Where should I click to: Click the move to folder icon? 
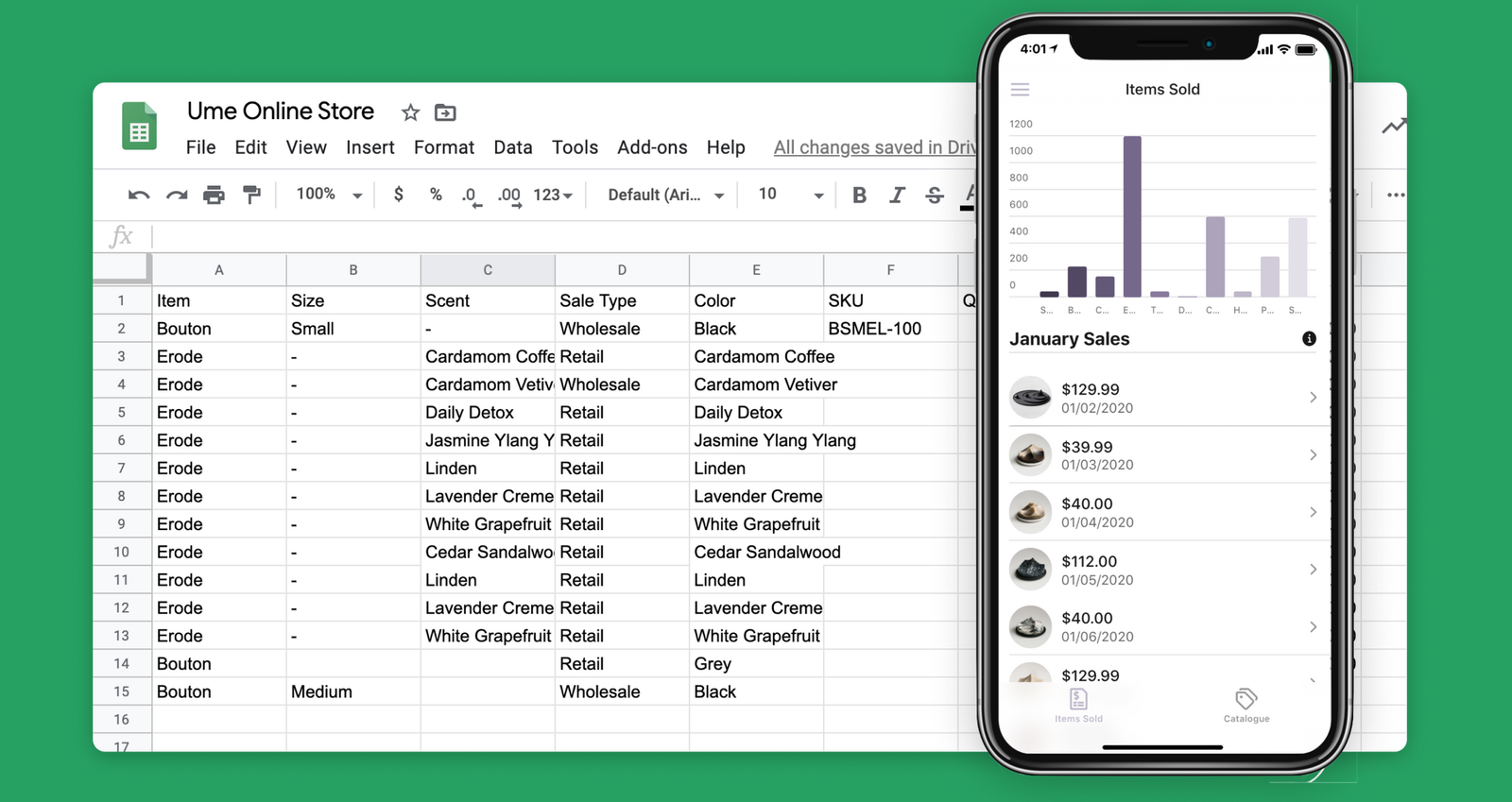pos(445,112)
